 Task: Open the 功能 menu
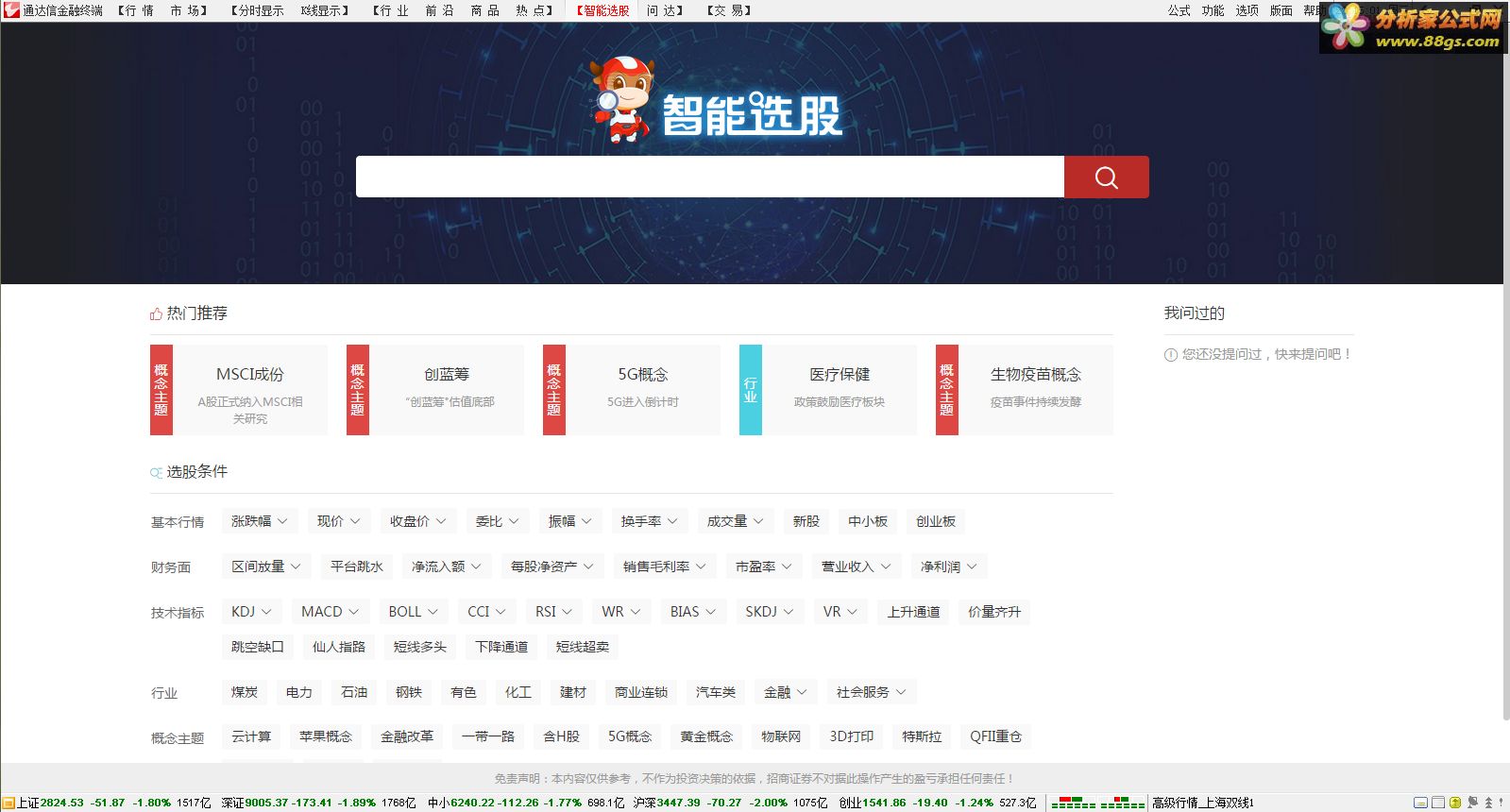click(x=1213, y=10)
